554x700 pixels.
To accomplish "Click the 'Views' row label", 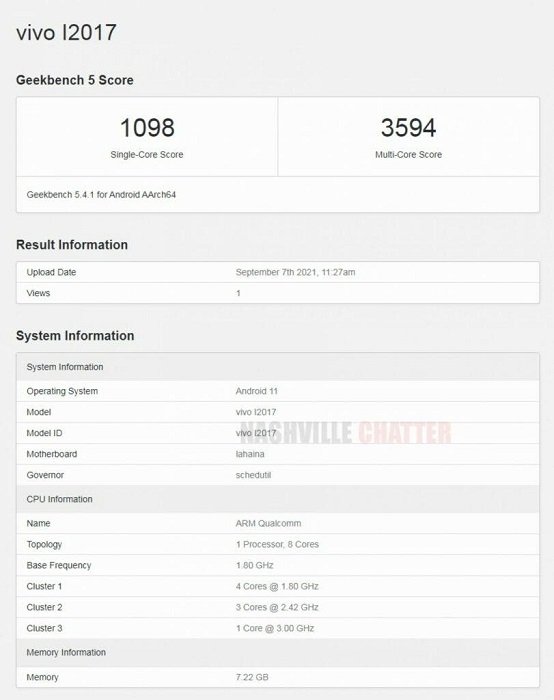I will click(38, 293).
